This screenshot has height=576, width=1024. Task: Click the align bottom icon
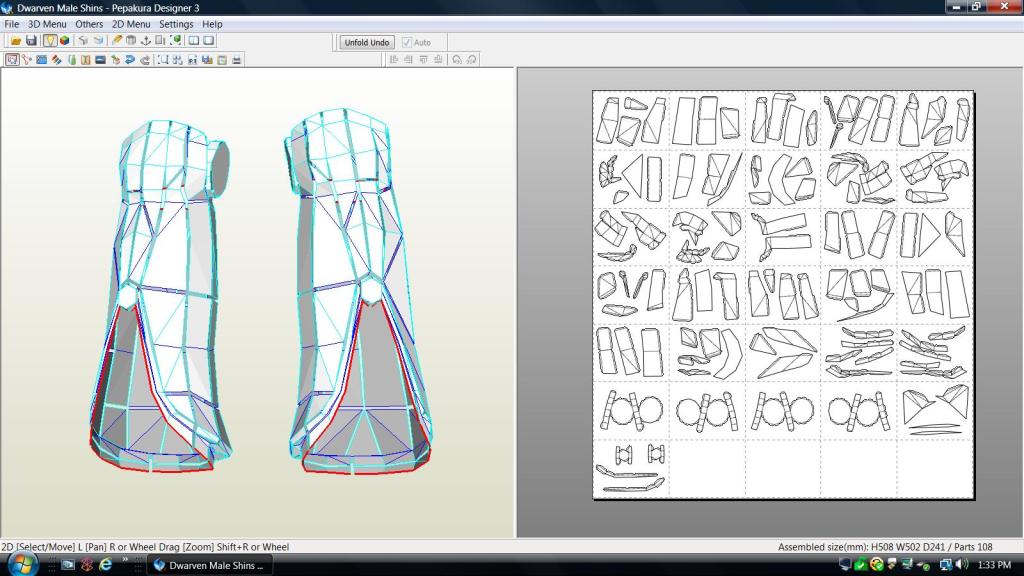pyautogui.click(x=438, y=59)
